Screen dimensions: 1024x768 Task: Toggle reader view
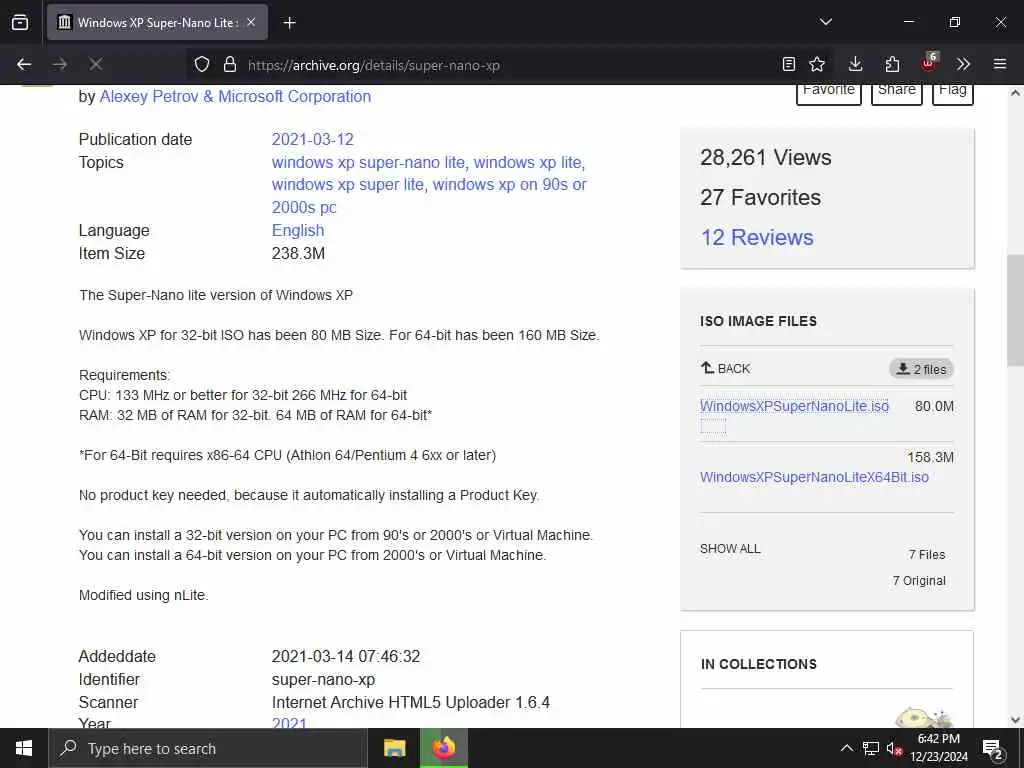pyautogui.click(x=789, y=64)
